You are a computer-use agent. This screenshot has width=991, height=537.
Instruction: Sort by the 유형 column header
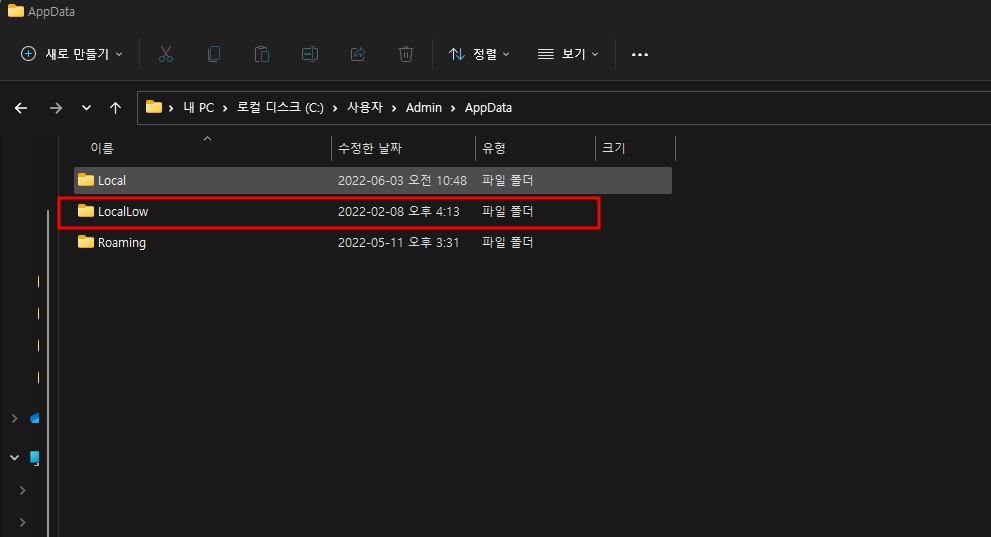click(x=494, y=148)
